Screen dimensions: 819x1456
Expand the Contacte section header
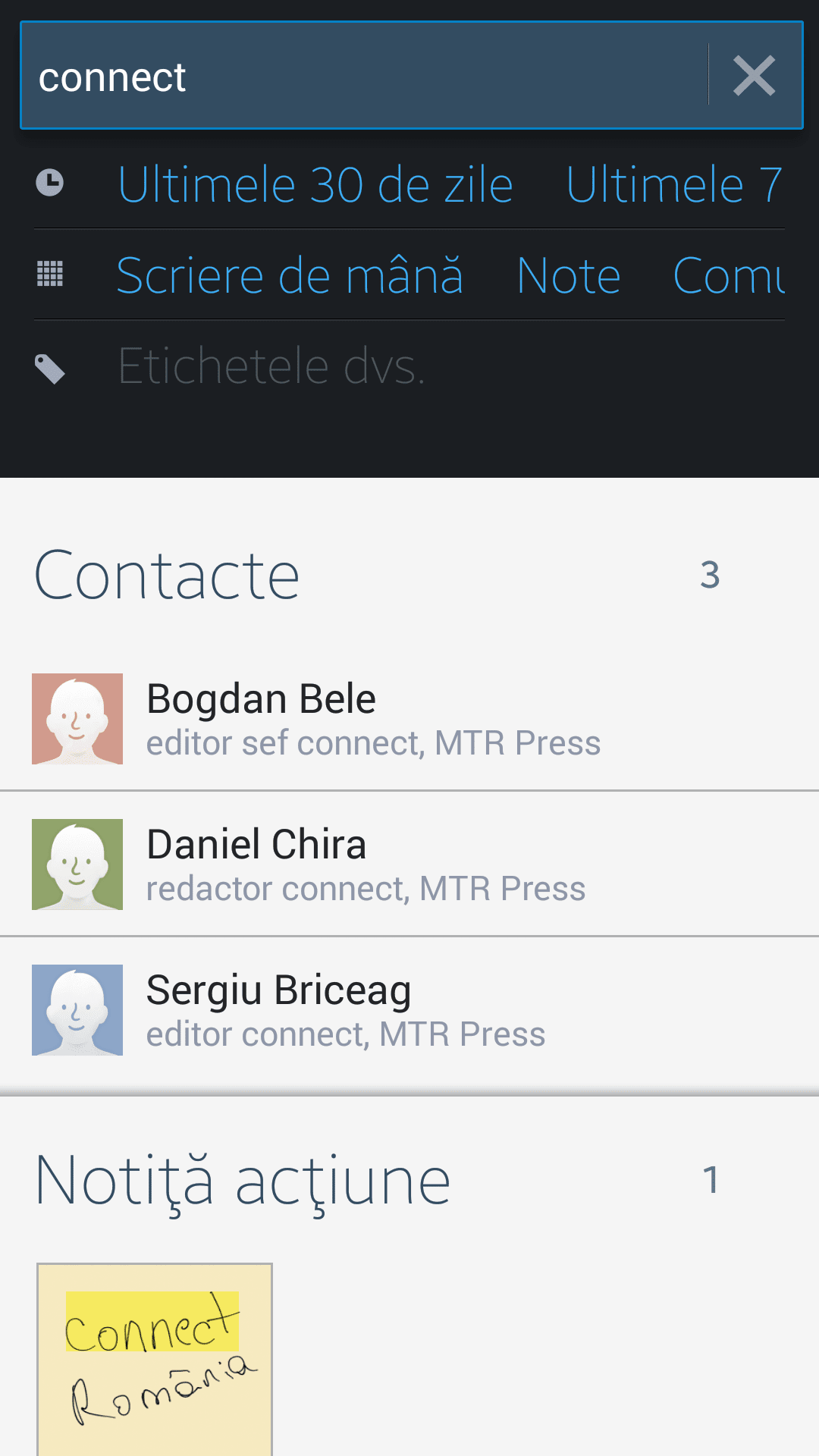point(167,576)
